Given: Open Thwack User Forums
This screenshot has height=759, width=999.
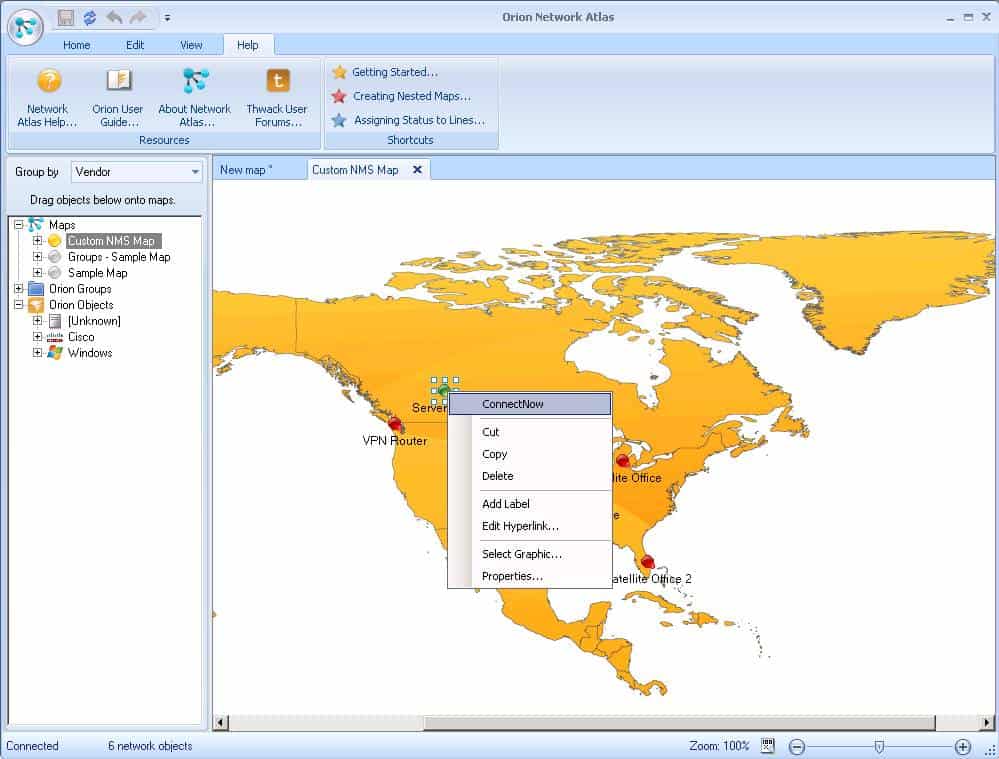Looking at the screenshot, I should [277, 98].
